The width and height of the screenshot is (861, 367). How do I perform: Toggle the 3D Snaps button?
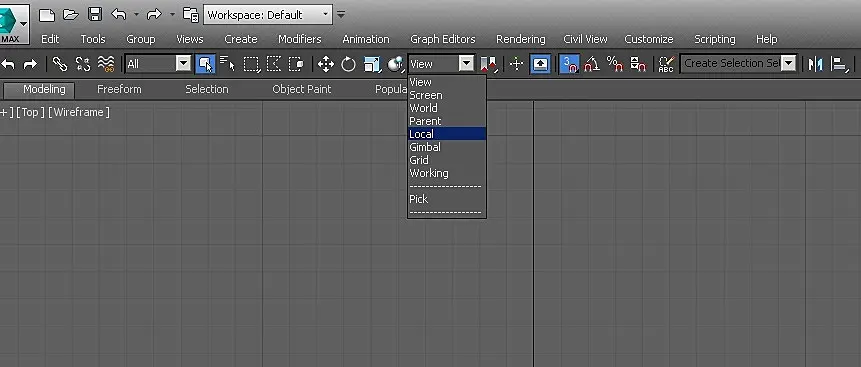coord(569,64)
